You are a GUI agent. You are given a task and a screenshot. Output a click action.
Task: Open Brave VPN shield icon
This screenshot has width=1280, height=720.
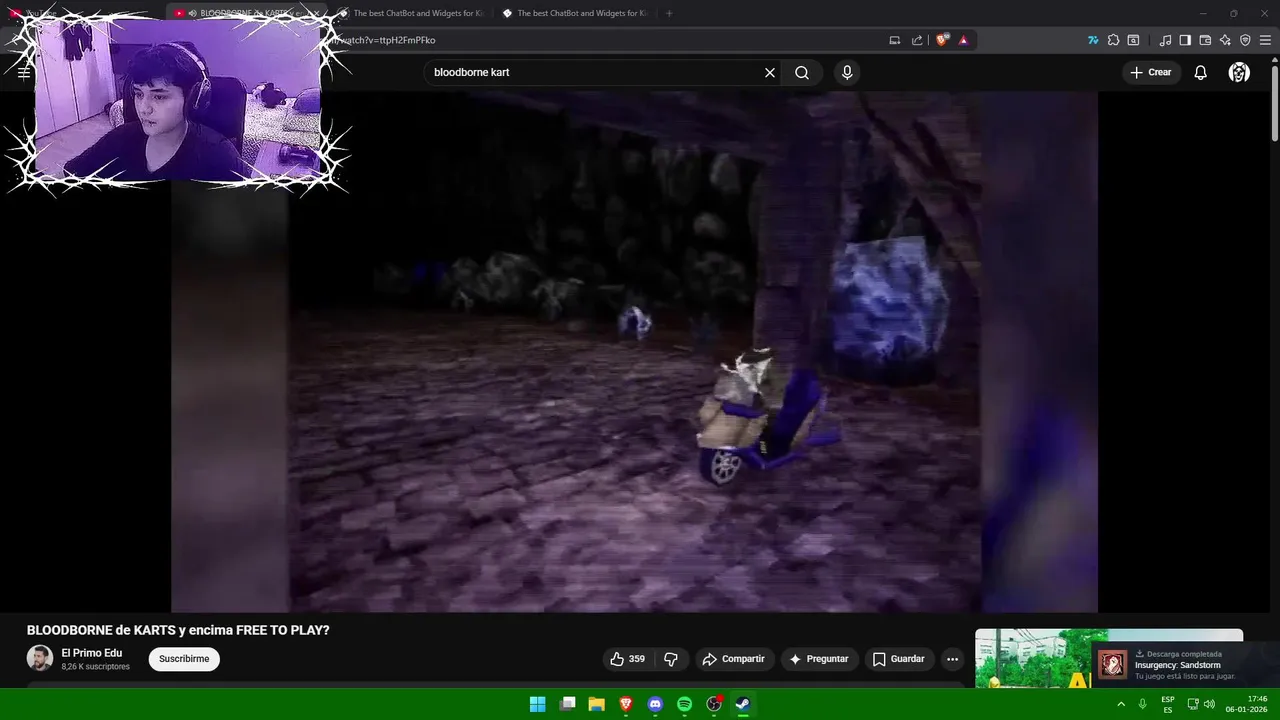coord(1245,40)
